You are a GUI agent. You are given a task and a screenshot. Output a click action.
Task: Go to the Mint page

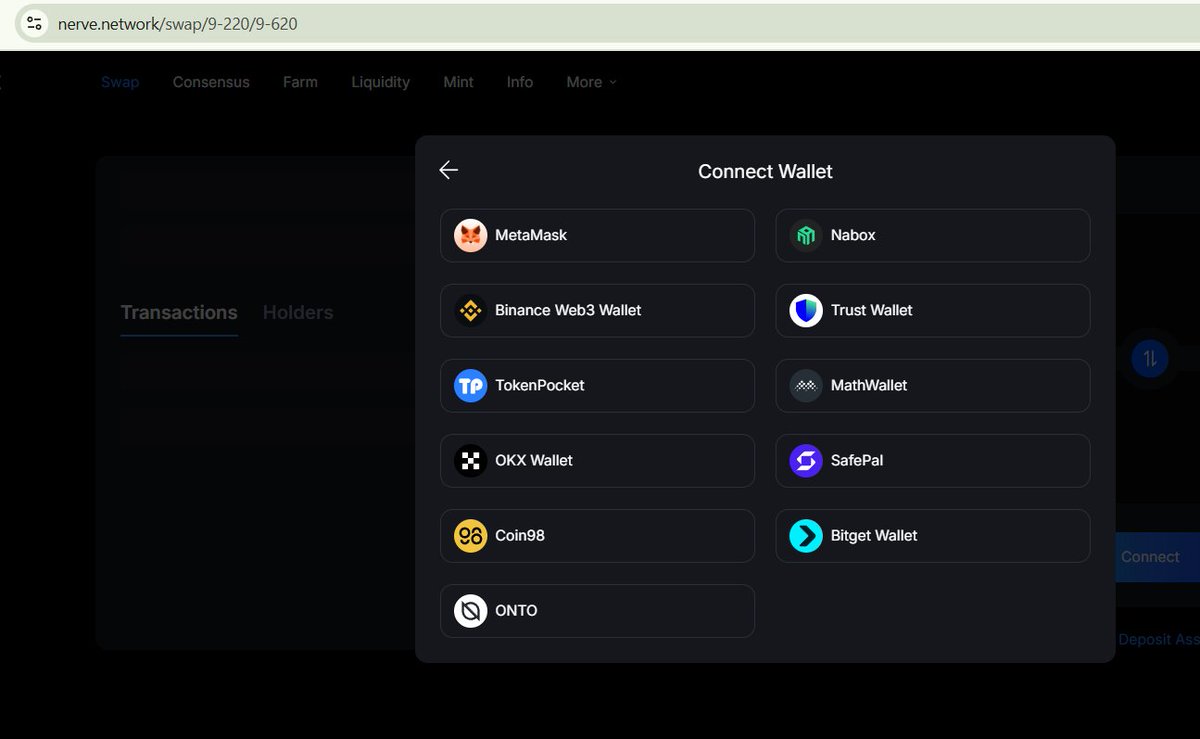point(458,82)
